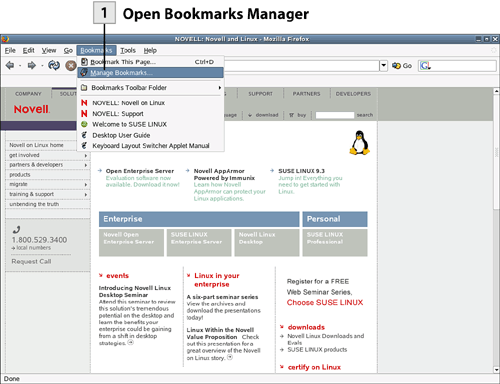Click the buy cart icon in page header
The height and width of the screenshot is (384, 500).
(291, 115)
